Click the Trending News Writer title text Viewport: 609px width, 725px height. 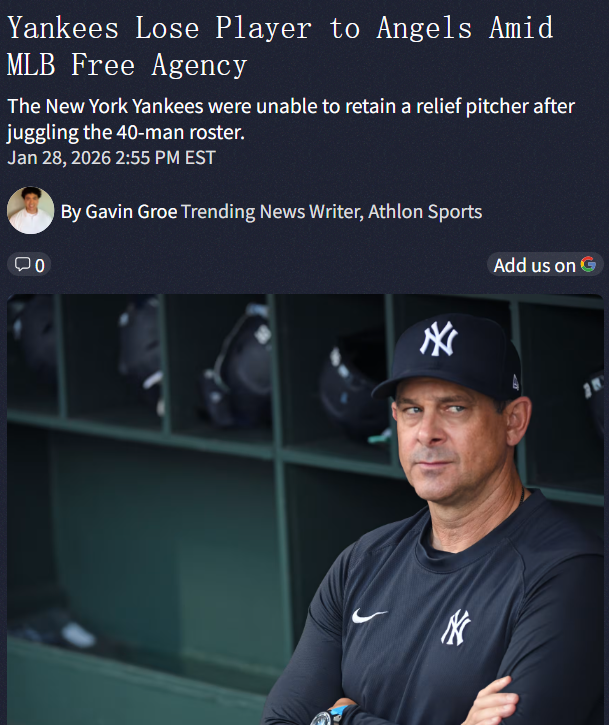pyautogui.click(x=271, y=212)
